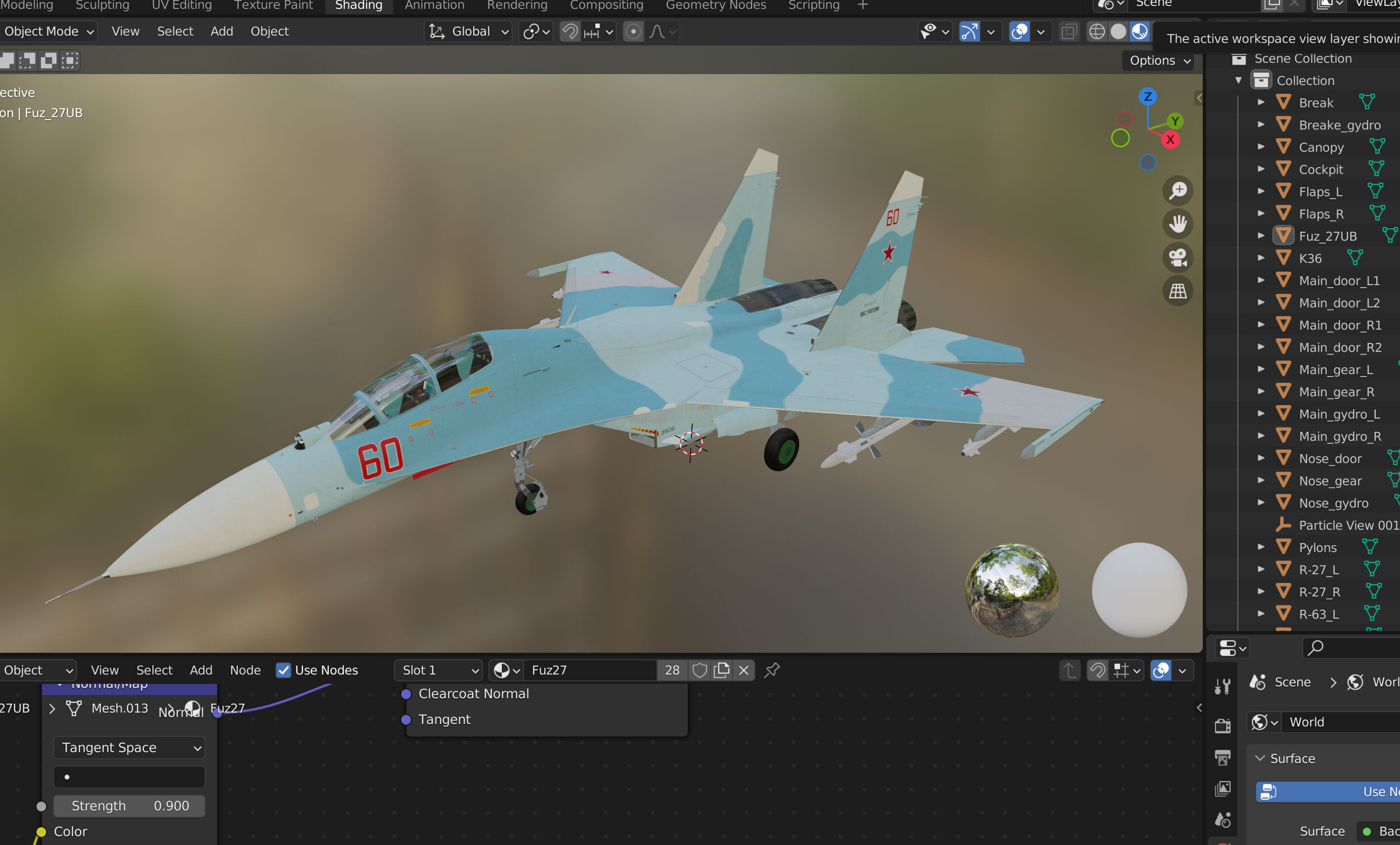
Task: Toggle viewport overlays display button
Action: [1019, 31]
